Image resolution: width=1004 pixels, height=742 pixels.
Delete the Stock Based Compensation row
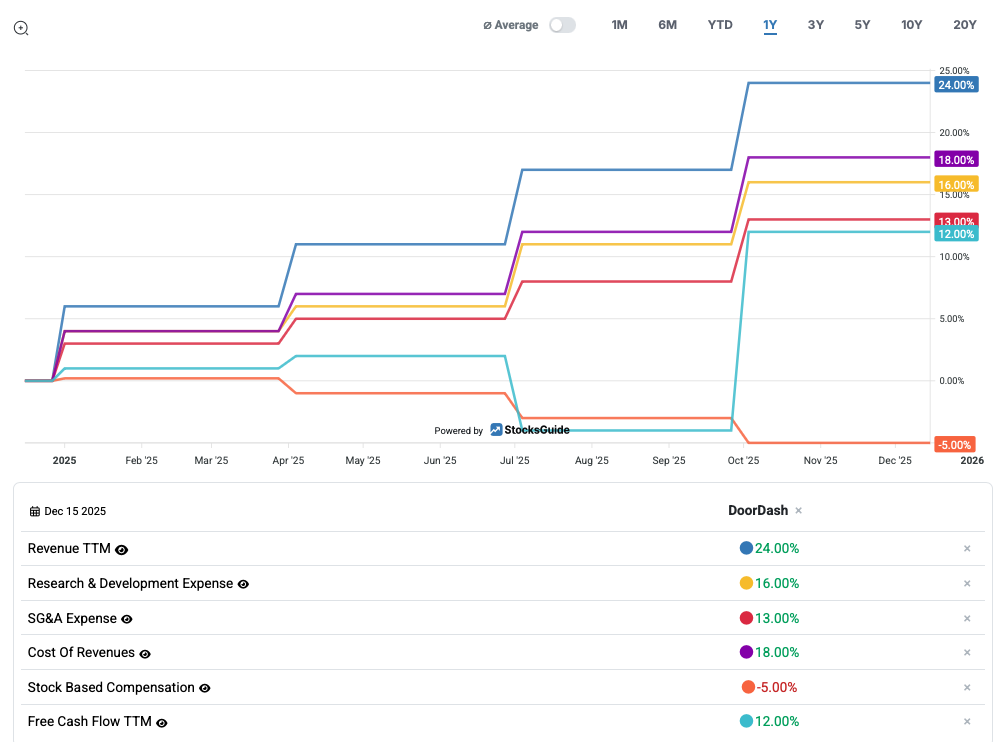point(967,688)
